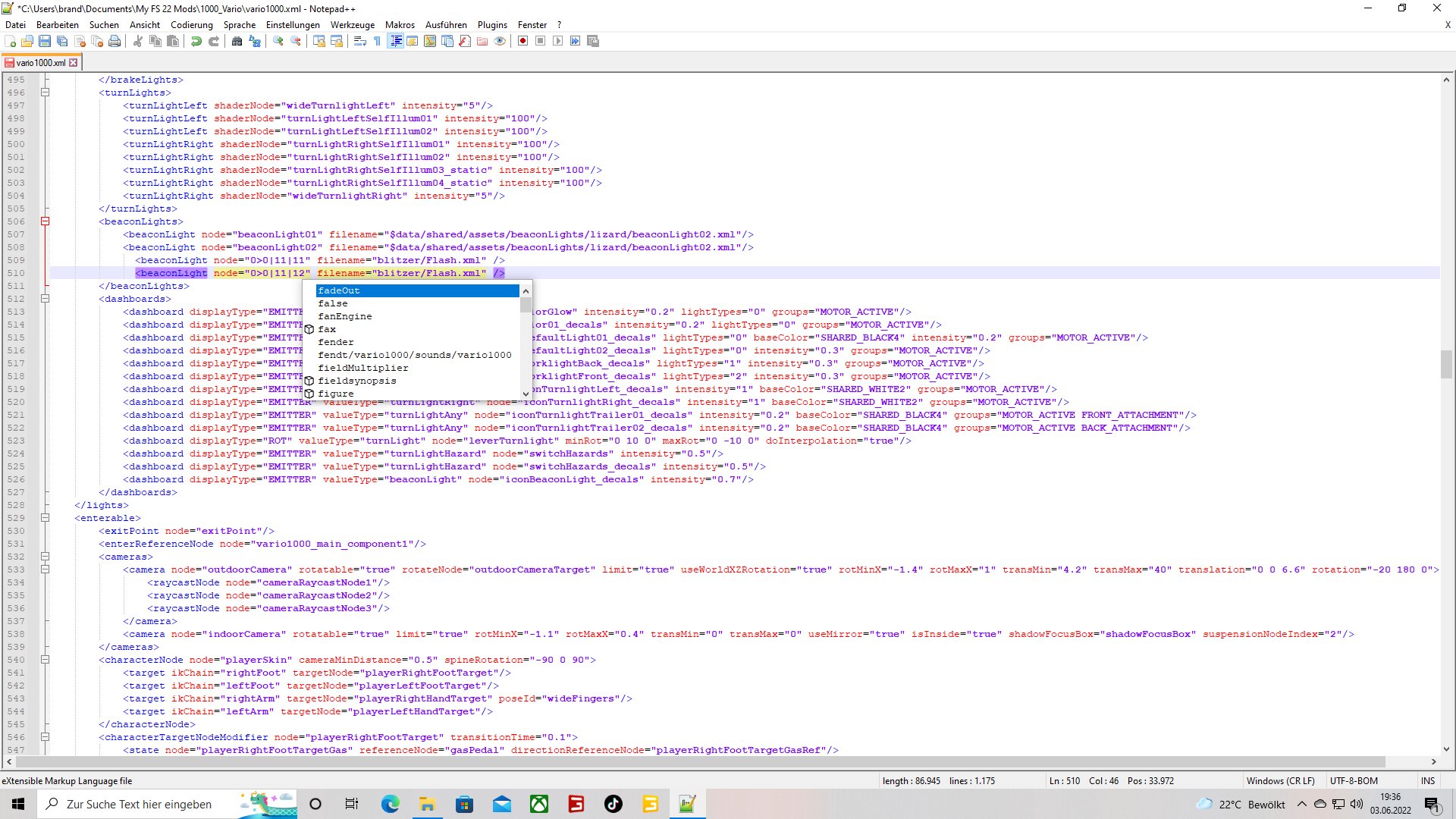Image resolution: width=1456 pixels, height=819 pixels.
Task: Open Microsoft Edge from the taskbar
Action: pyautogui.click(x=390, y=804)
